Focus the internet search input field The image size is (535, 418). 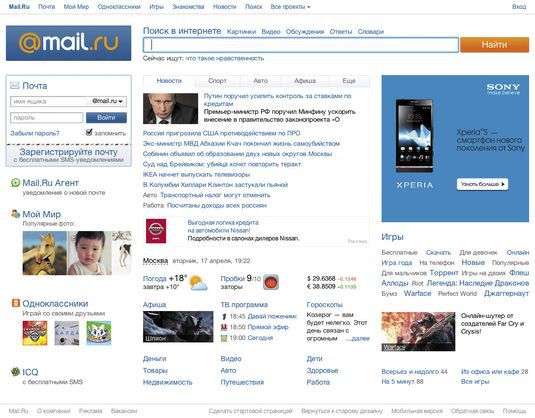click(301, 45)
